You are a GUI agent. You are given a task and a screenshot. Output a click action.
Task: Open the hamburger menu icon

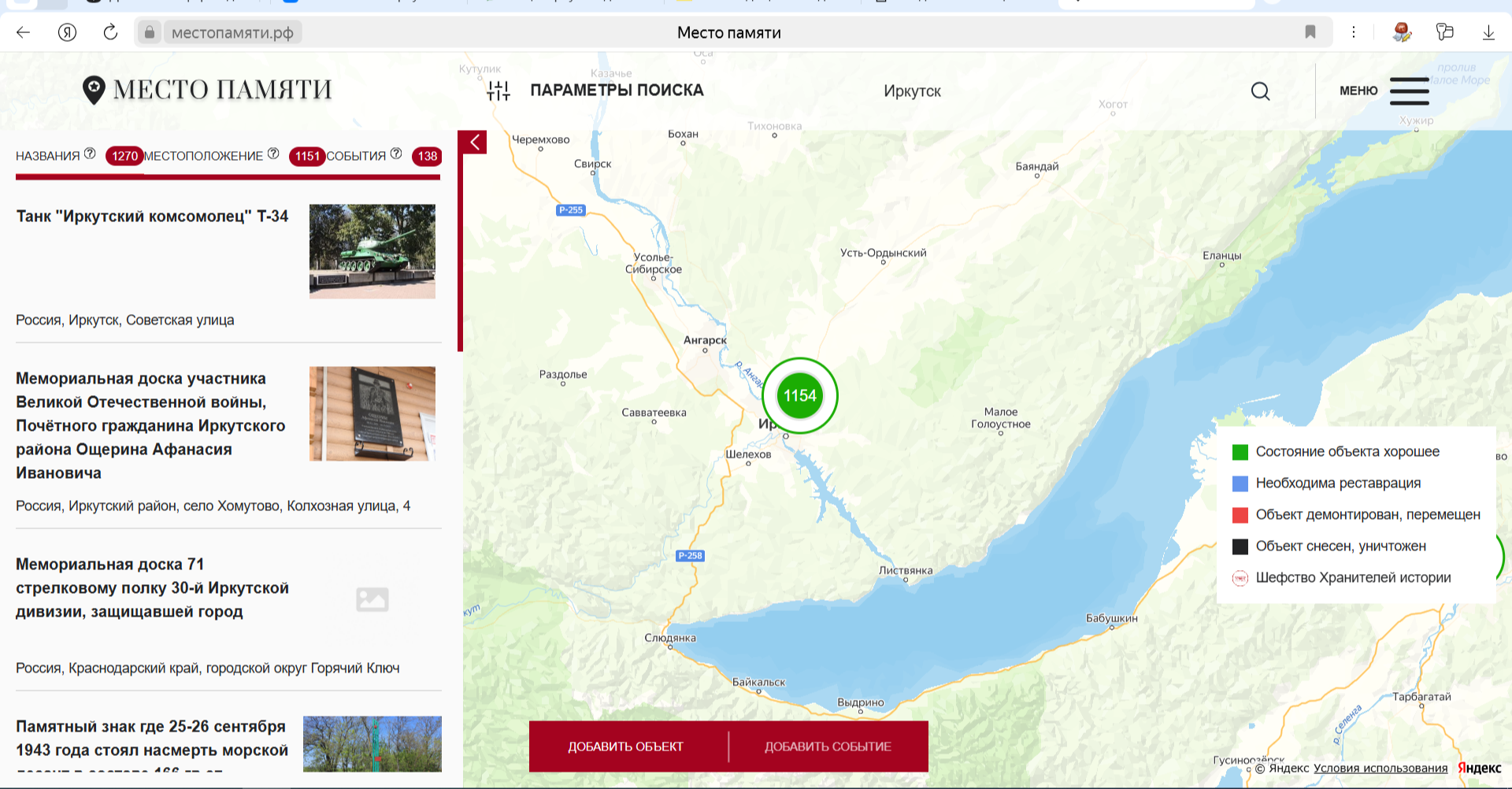1409,91
